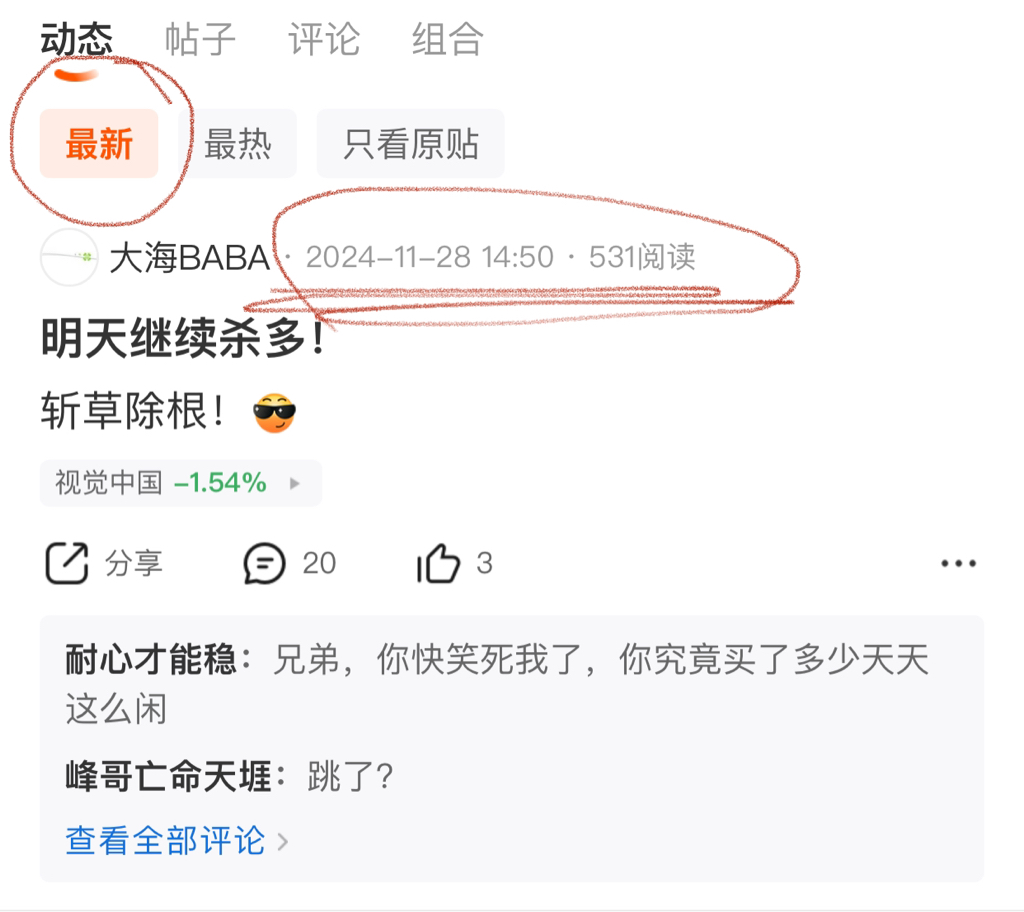This screenshot has width=1024, height=912.
Task: Open post titled 明天继续杀多
Action: click(x=183, y=338)
